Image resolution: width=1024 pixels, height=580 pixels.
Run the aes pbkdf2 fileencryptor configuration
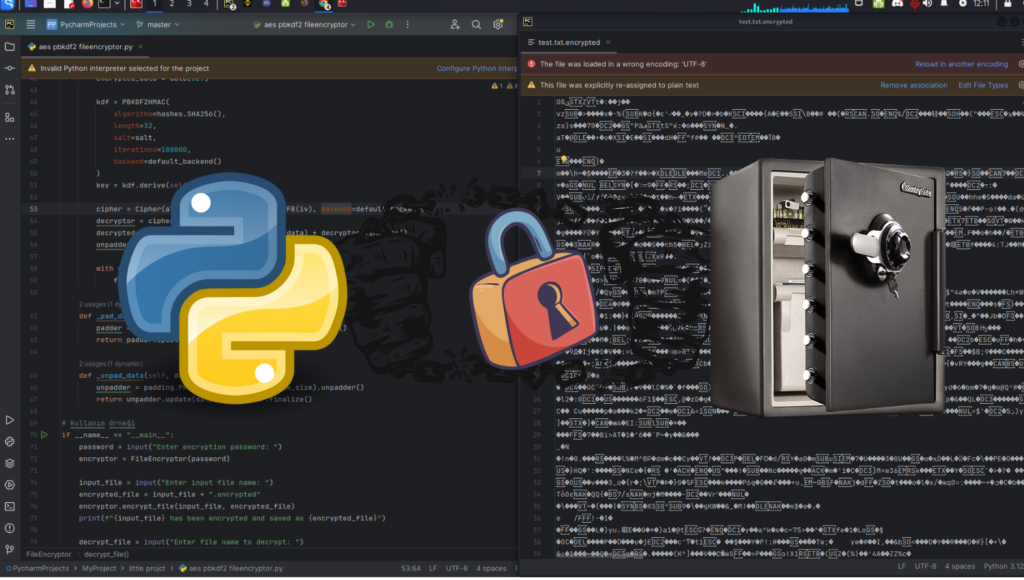click(371, 23)
